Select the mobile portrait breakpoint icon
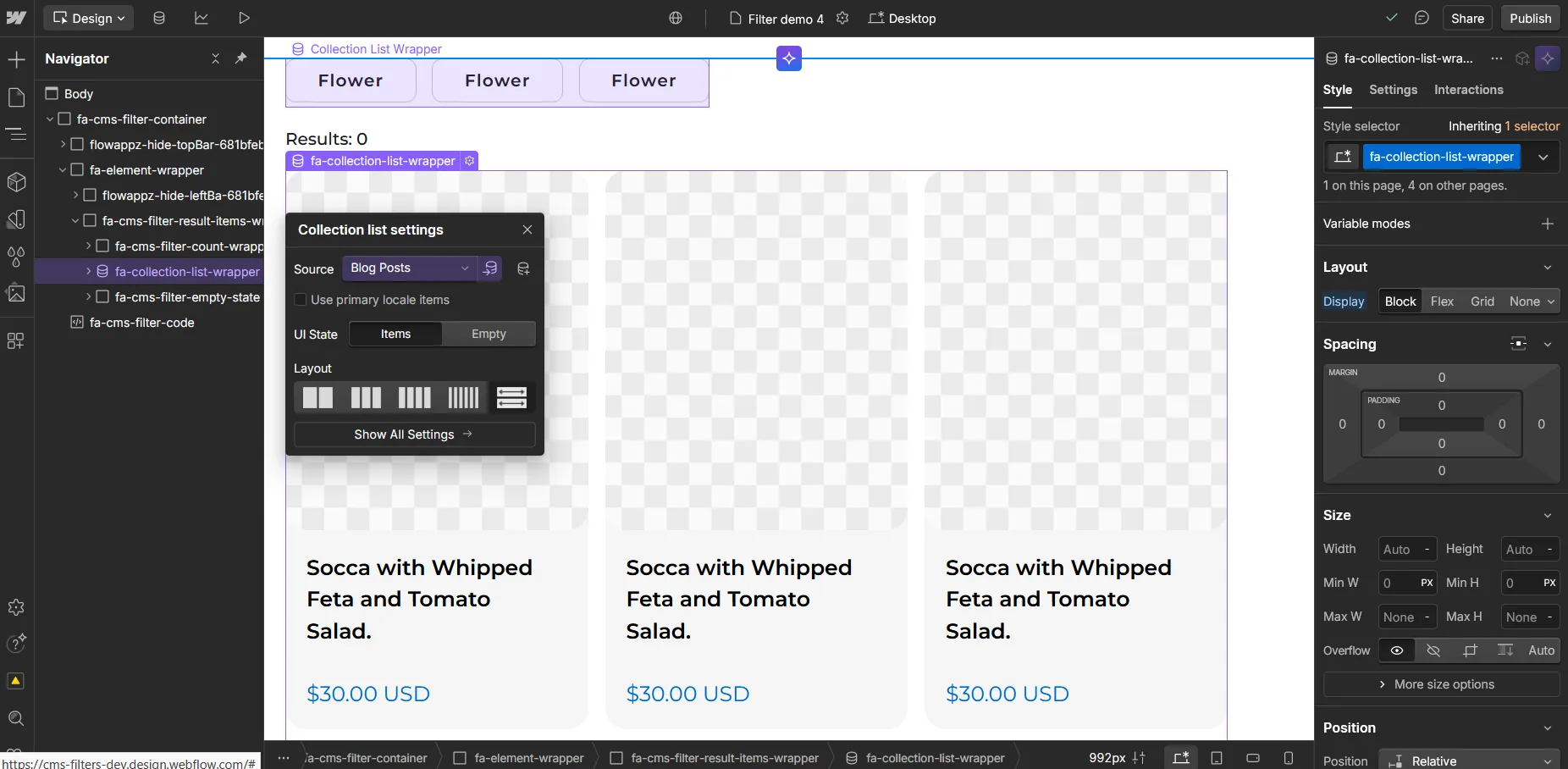Image resolution: width=1568 pixels, height=769 pixels. tap(1289, 758)
